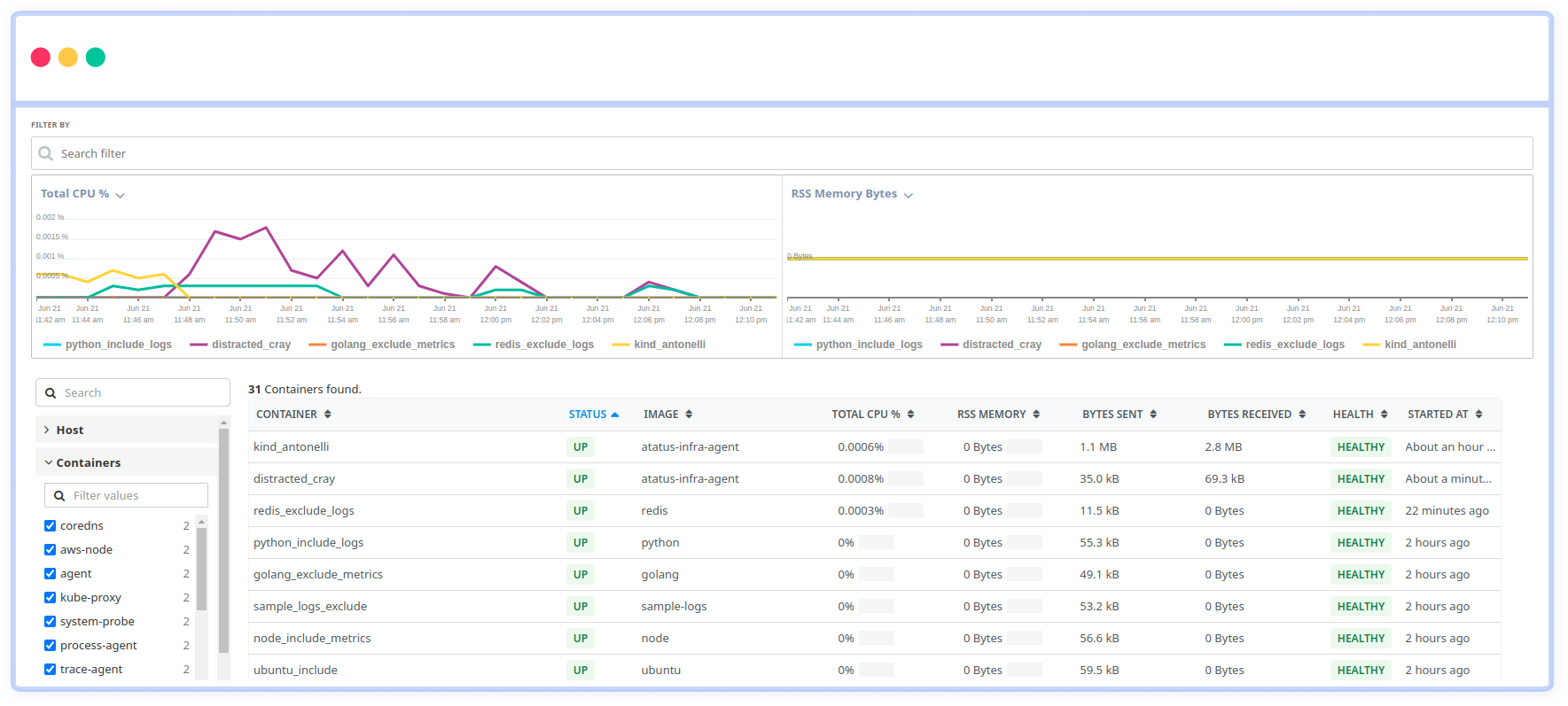Uncheck the coredns container checkbox
This screenshot has height=706, width=1568.
pos(51,526)
